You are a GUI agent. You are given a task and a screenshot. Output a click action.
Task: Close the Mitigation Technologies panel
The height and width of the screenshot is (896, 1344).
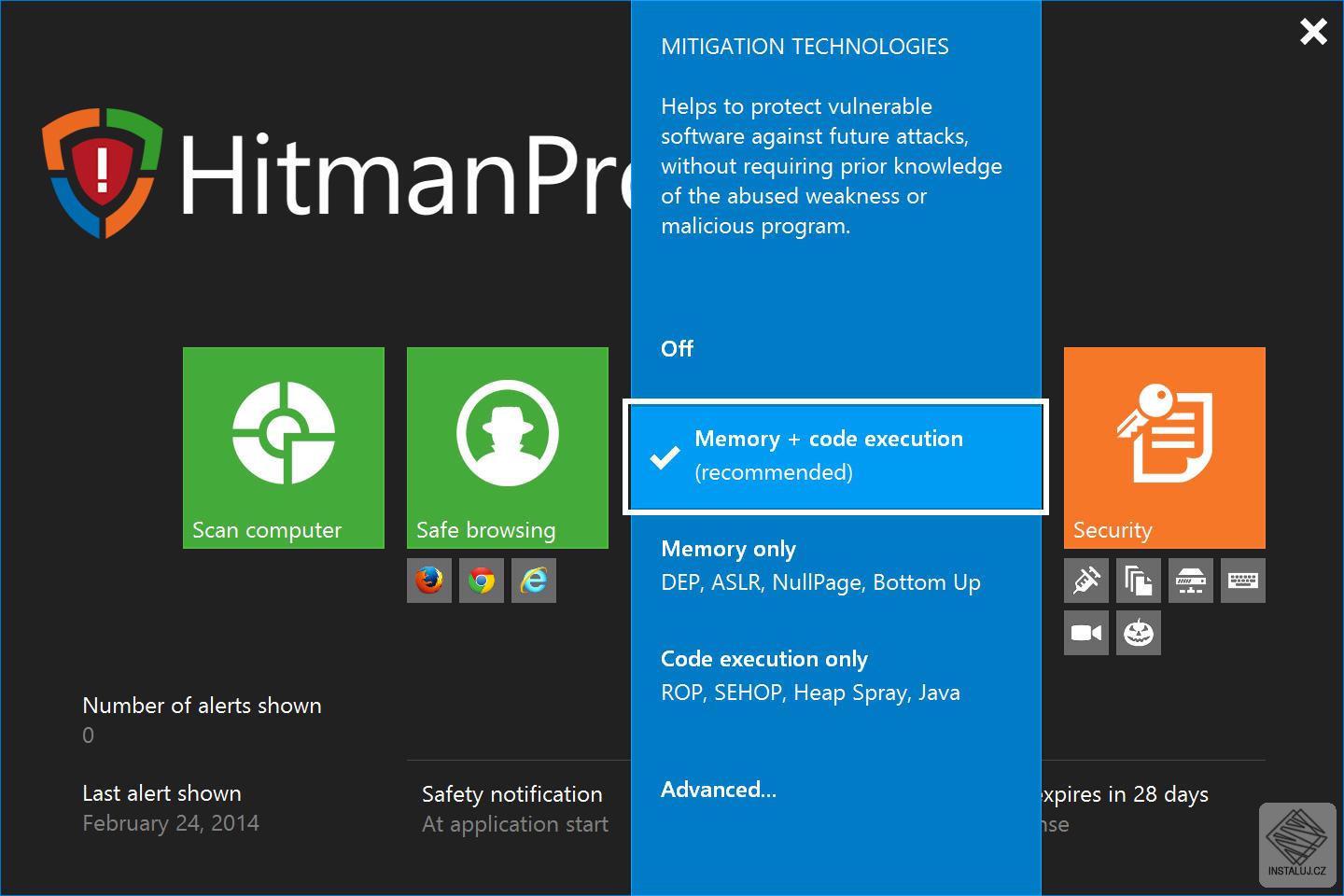[1313, 31]
